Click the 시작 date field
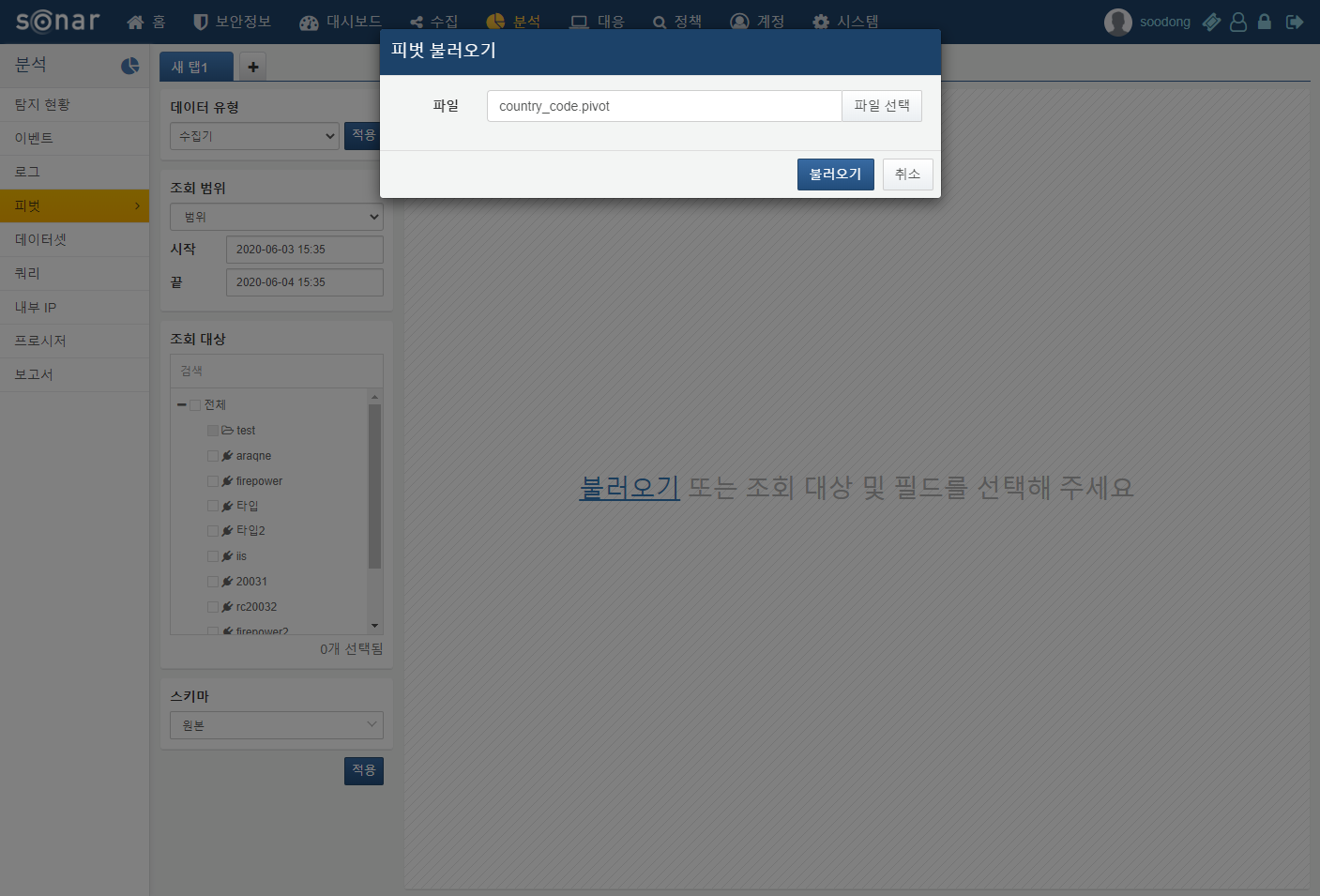This screenshot has height=896, width=1320. point(305,250)
